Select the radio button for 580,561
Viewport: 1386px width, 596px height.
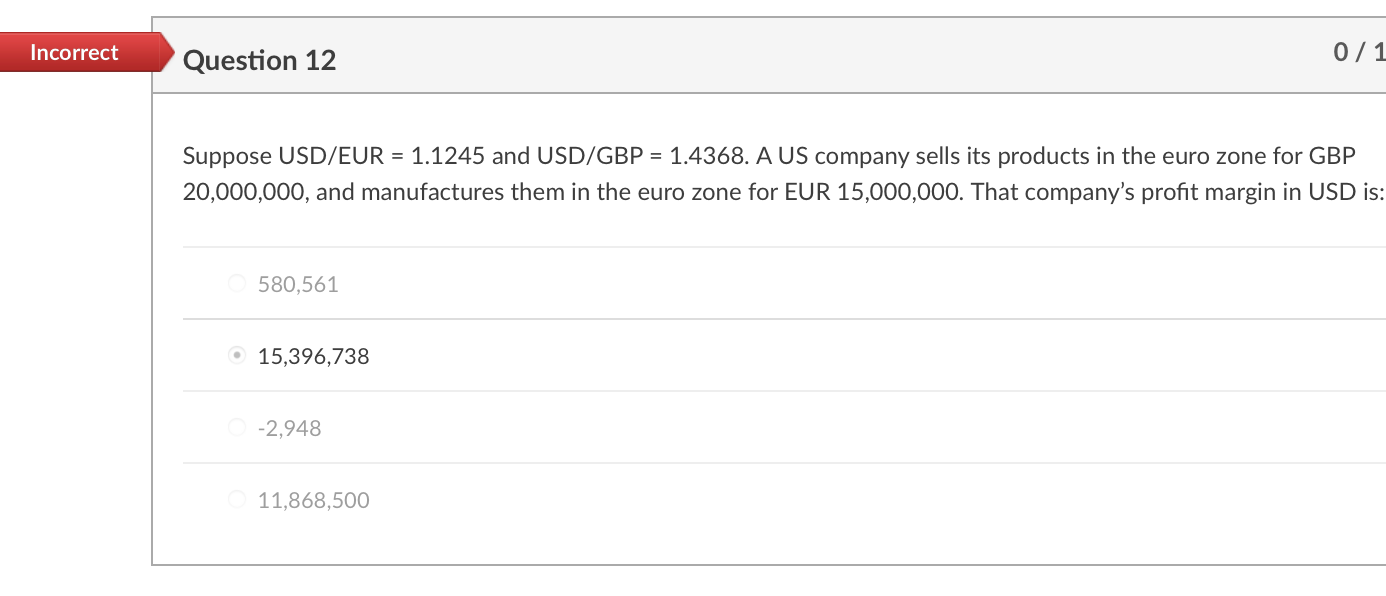click(x=236, y=283)
